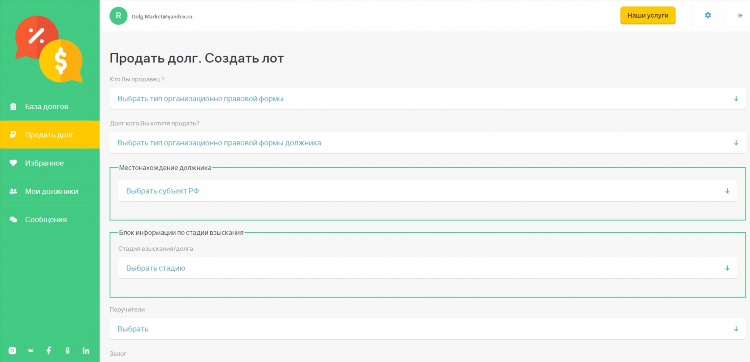Click the Залог field label
The width and height of the screenshot is (750, 362).
[118, 354]
